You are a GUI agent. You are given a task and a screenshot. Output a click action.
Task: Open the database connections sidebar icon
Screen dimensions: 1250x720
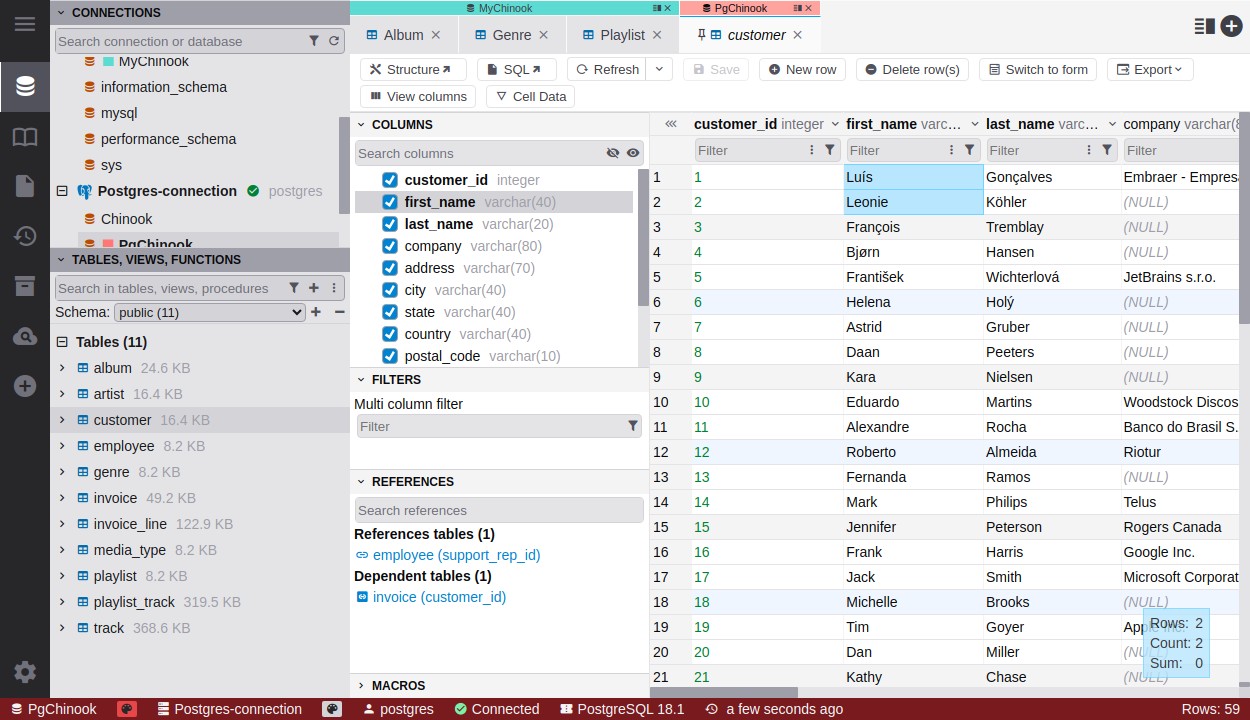pos(25,86)
